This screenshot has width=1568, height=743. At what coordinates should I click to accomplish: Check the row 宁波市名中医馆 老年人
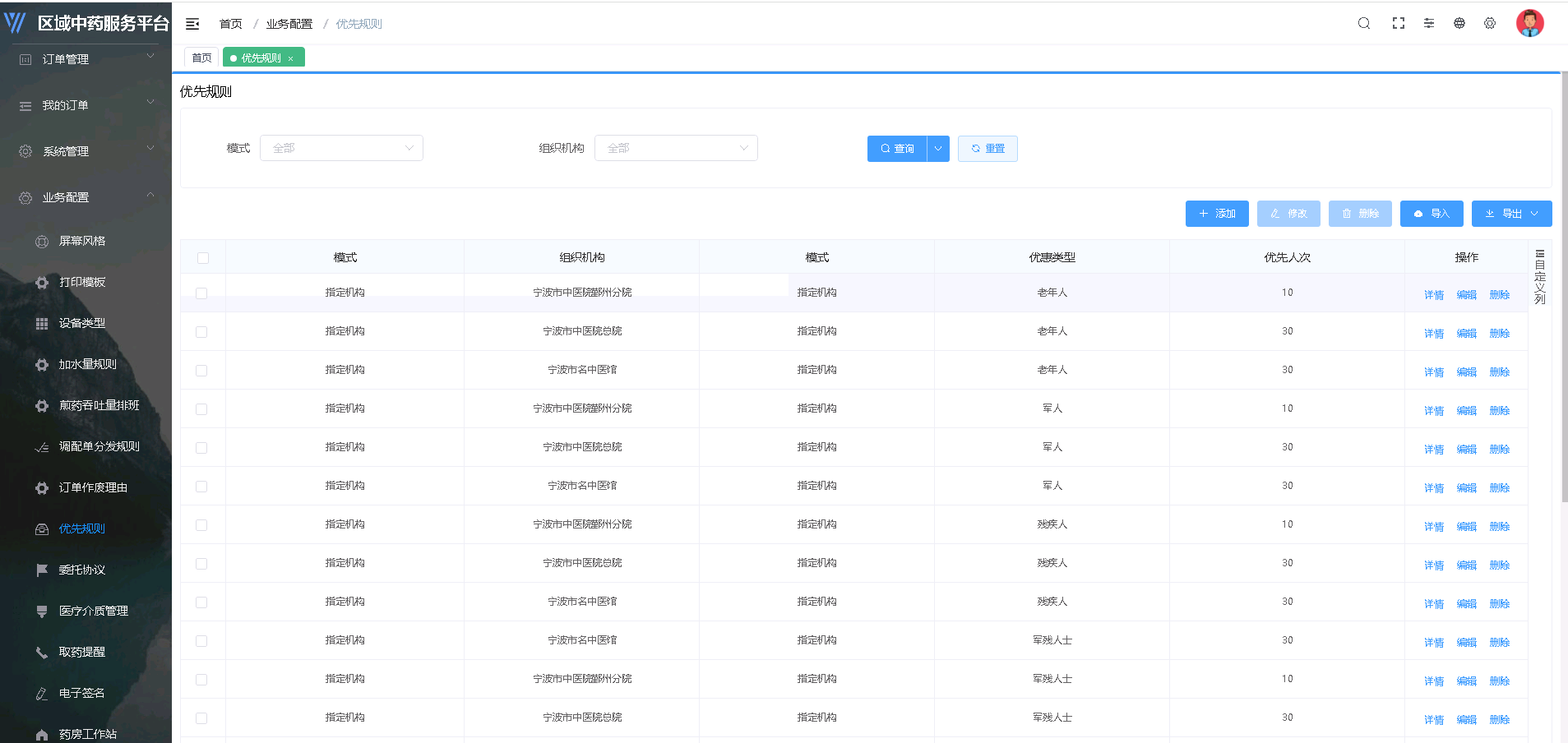coord(201,371)
